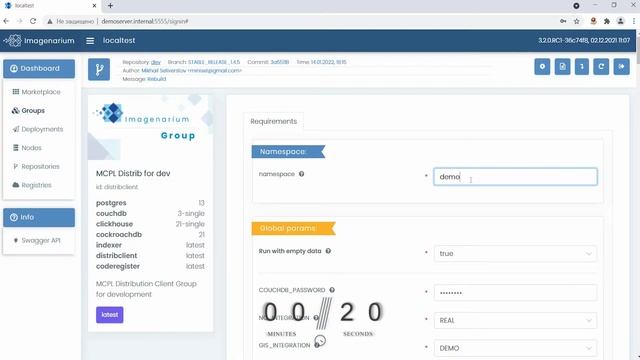Image resolution: width=640 pixels, height=360 pixels.
Task: Click the purple latest button
Action: [109, 315]
